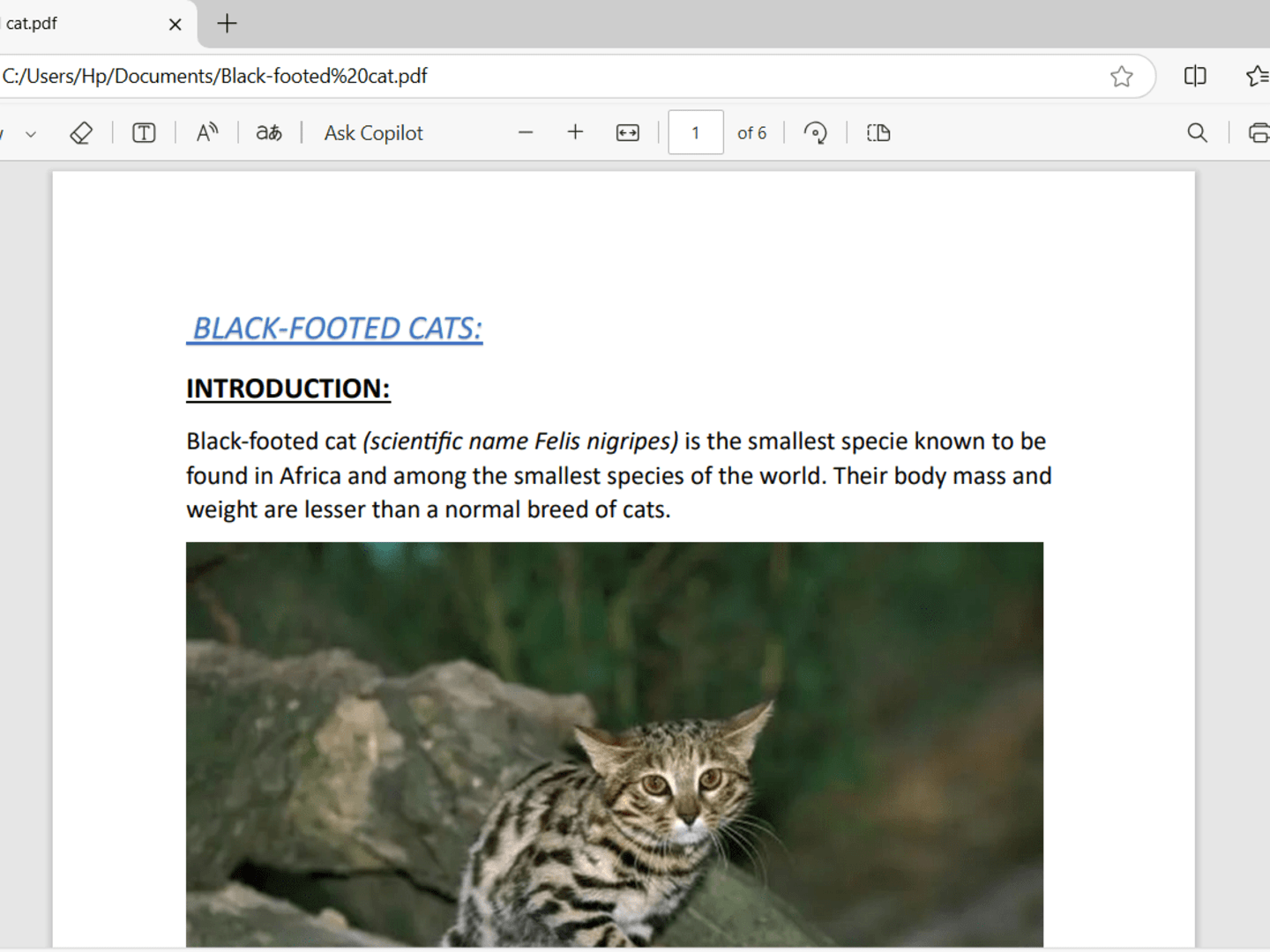Open a new browser tab

coord(227,24)
